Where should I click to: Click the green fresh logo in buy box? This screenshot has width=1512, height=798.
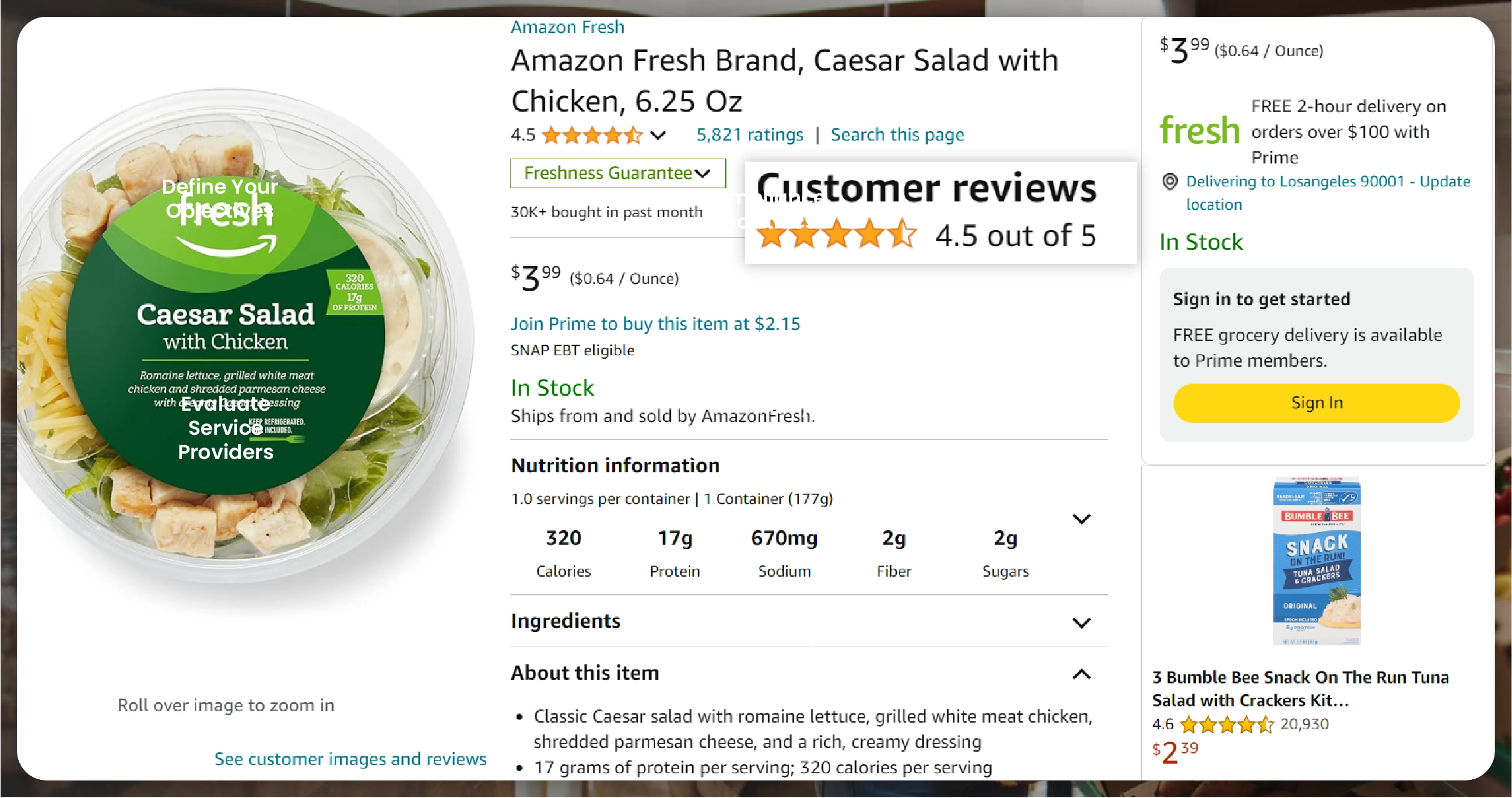(1199, 131)
